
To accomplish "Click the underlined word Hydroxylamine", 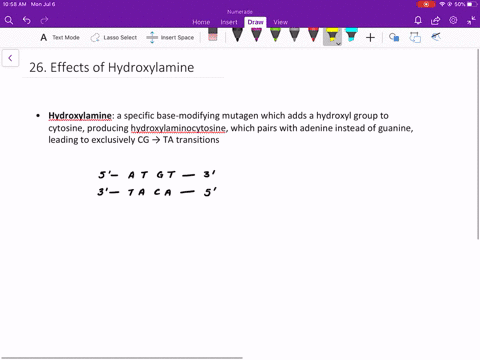I will tap(80, 116).
